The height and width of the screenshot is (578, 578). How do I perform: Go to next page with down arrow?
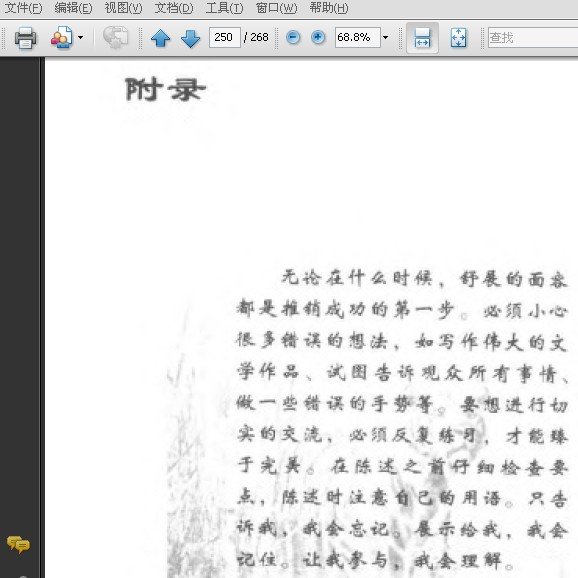click(191, 38)
